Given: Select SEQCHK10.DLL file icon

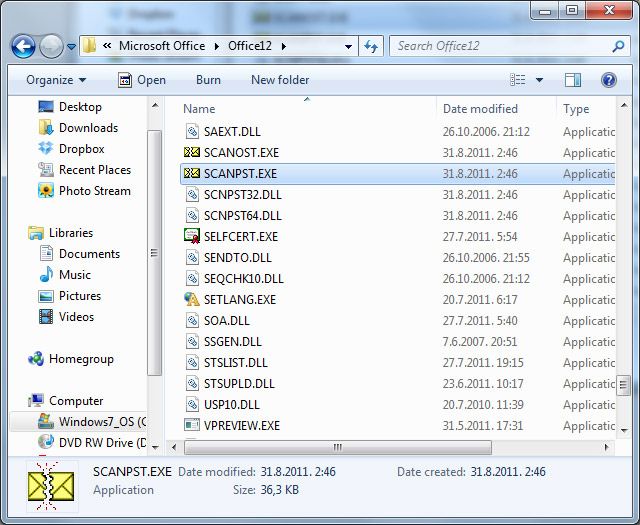Looking at the screenshot, I should (x=192, y=278).
